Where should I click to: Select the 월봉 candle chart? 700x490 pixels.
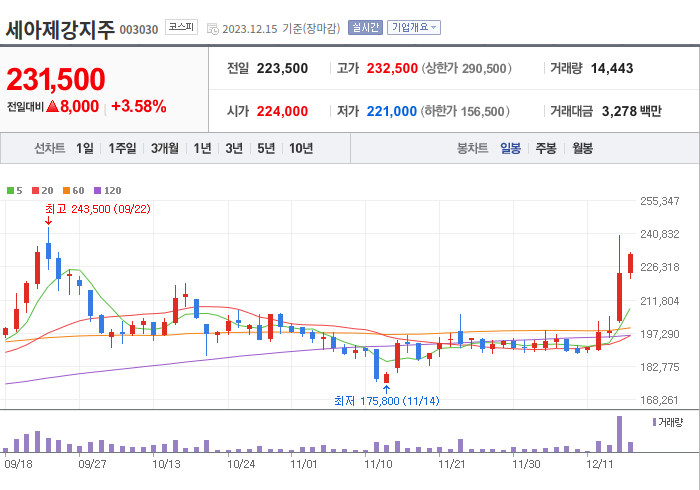point(583,148)
